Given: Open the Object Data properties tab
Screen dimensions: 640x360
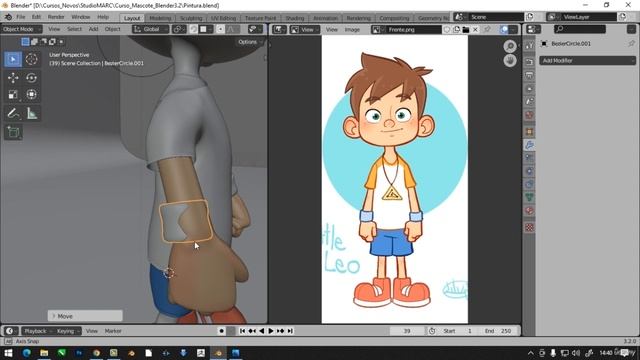Looking at the screenshot, I should click(x=529, y=198).
